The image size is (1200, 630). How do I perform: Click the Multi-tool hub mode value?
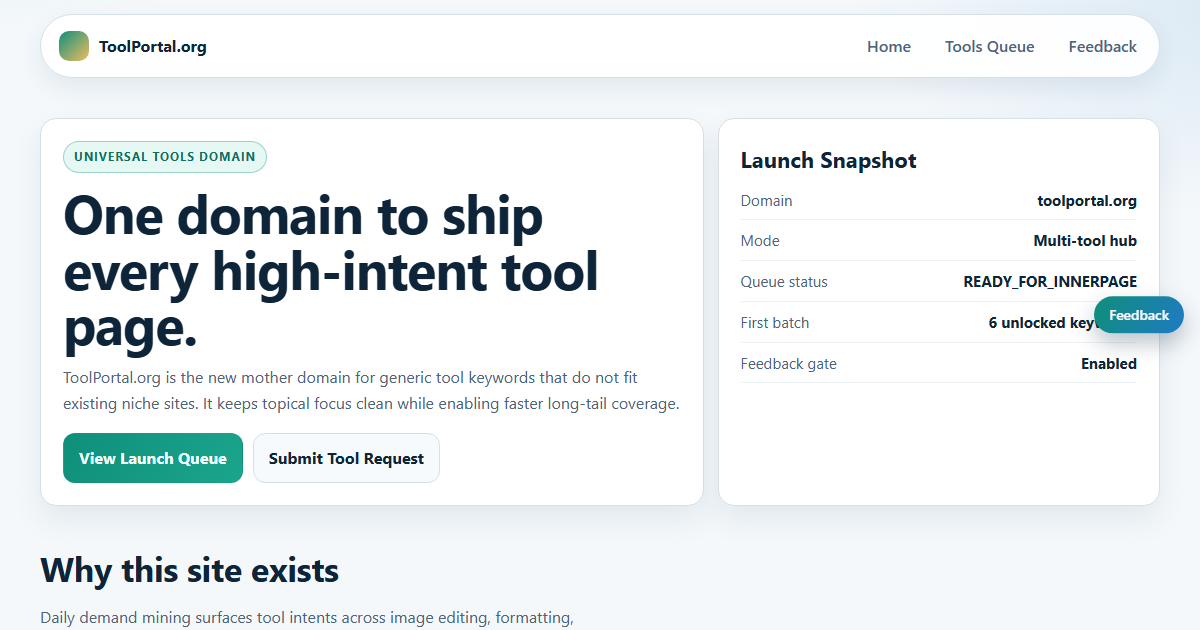(x=1084, y=241)
